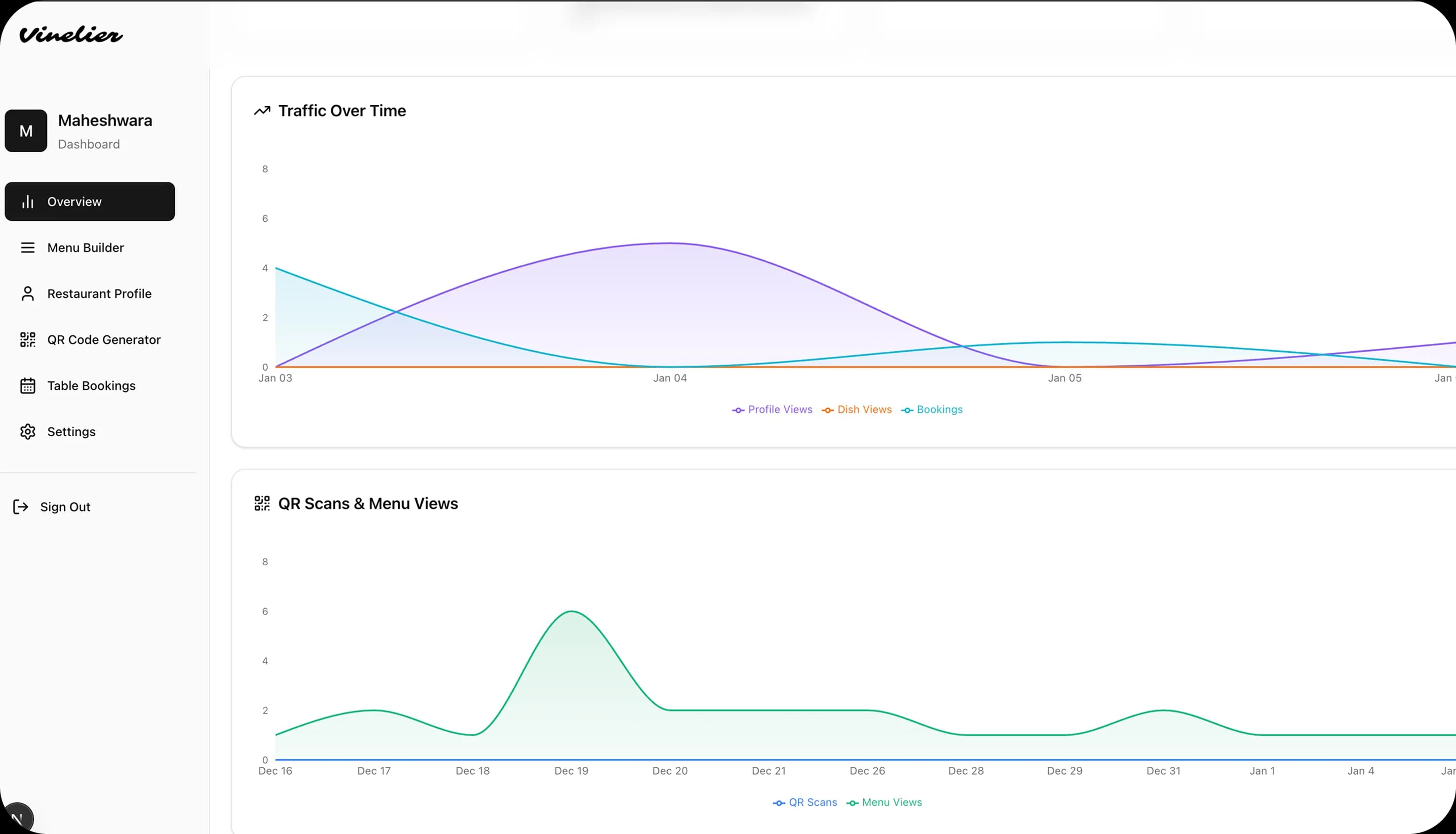Click the Maheshwara avatar badge
The width and height of the screenshot is (1456, 834).
pos(26,130)
